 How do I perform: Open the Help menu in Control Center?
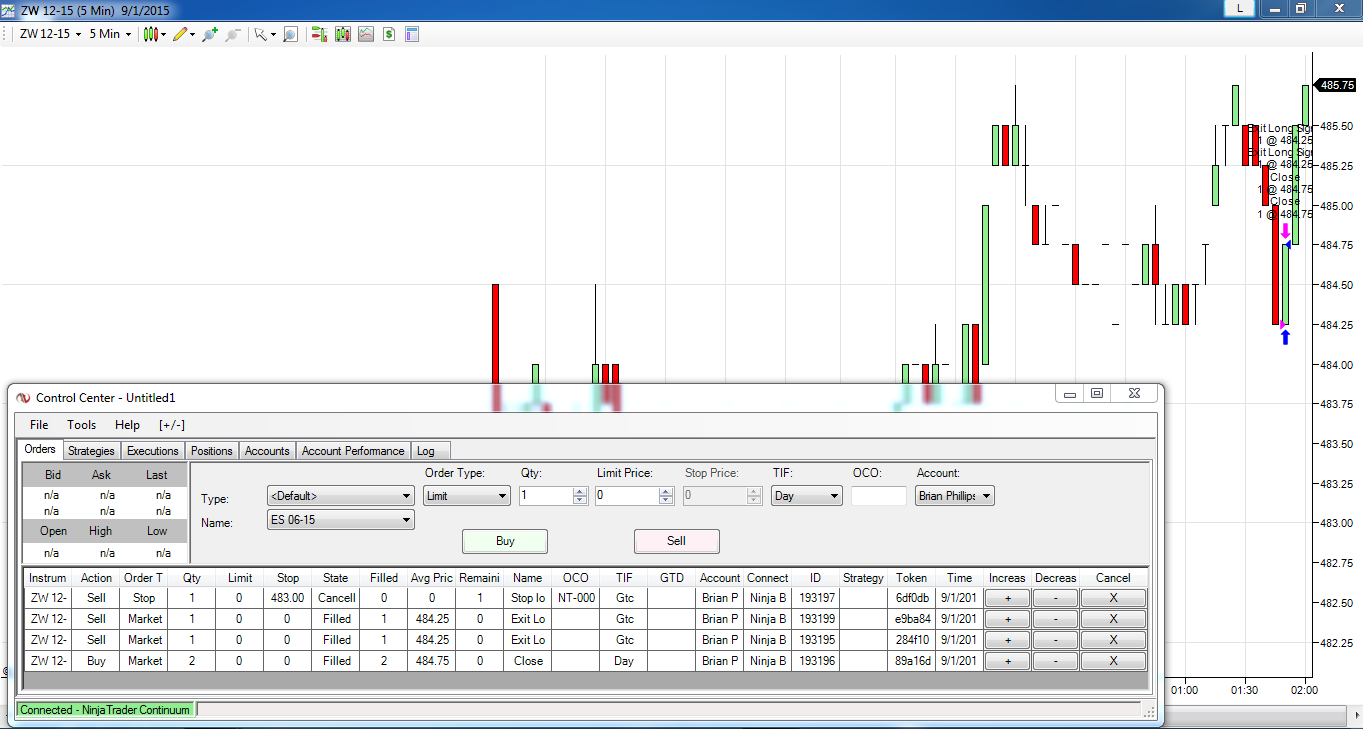click(x=127, y=425)
